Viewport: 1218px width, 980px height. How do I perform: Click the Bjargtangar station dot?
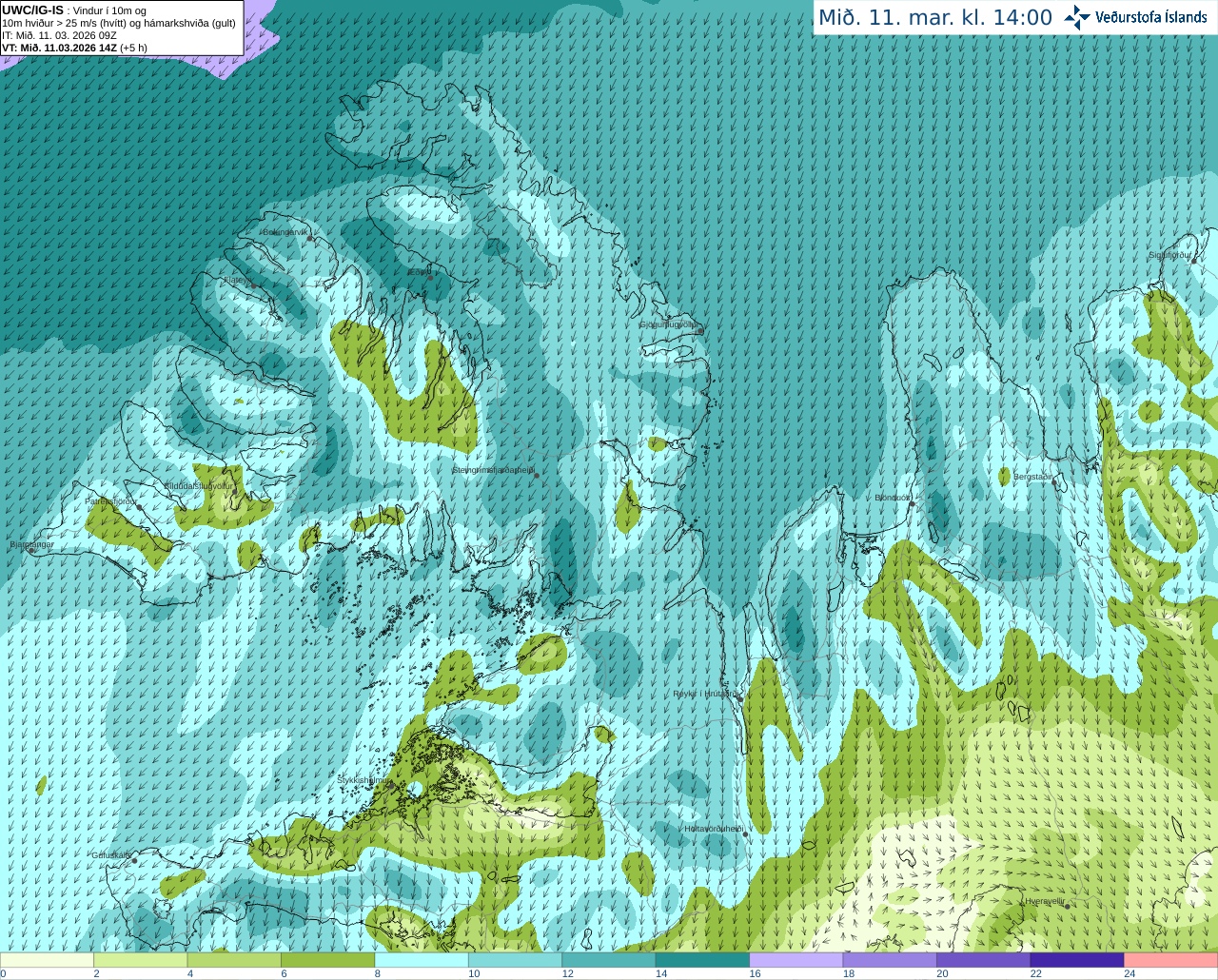[x=32, y=550]
